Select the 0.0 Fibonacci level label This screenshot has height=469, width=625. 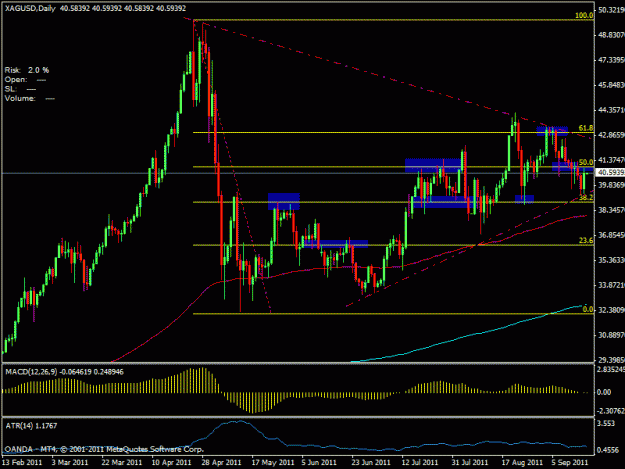[x=588, y=309]
